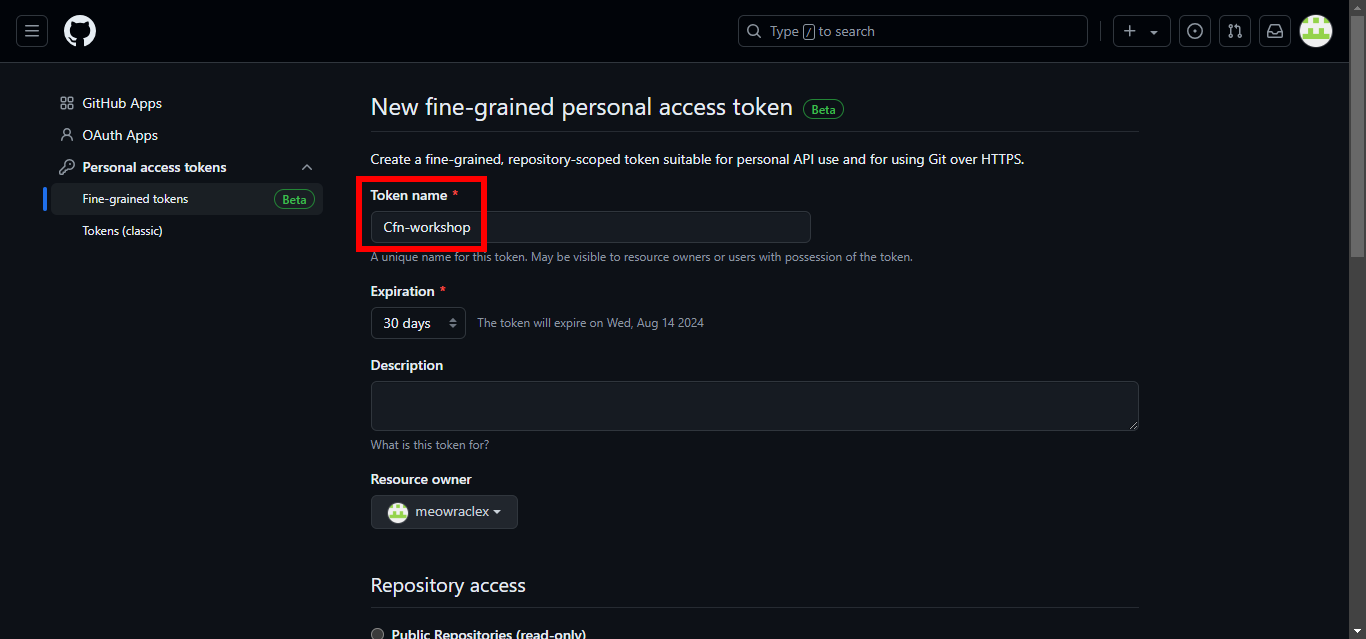Open OAuth Apps settings link
The height and width of the screenshot is (639, 1366).
click(x=120, y=135)
